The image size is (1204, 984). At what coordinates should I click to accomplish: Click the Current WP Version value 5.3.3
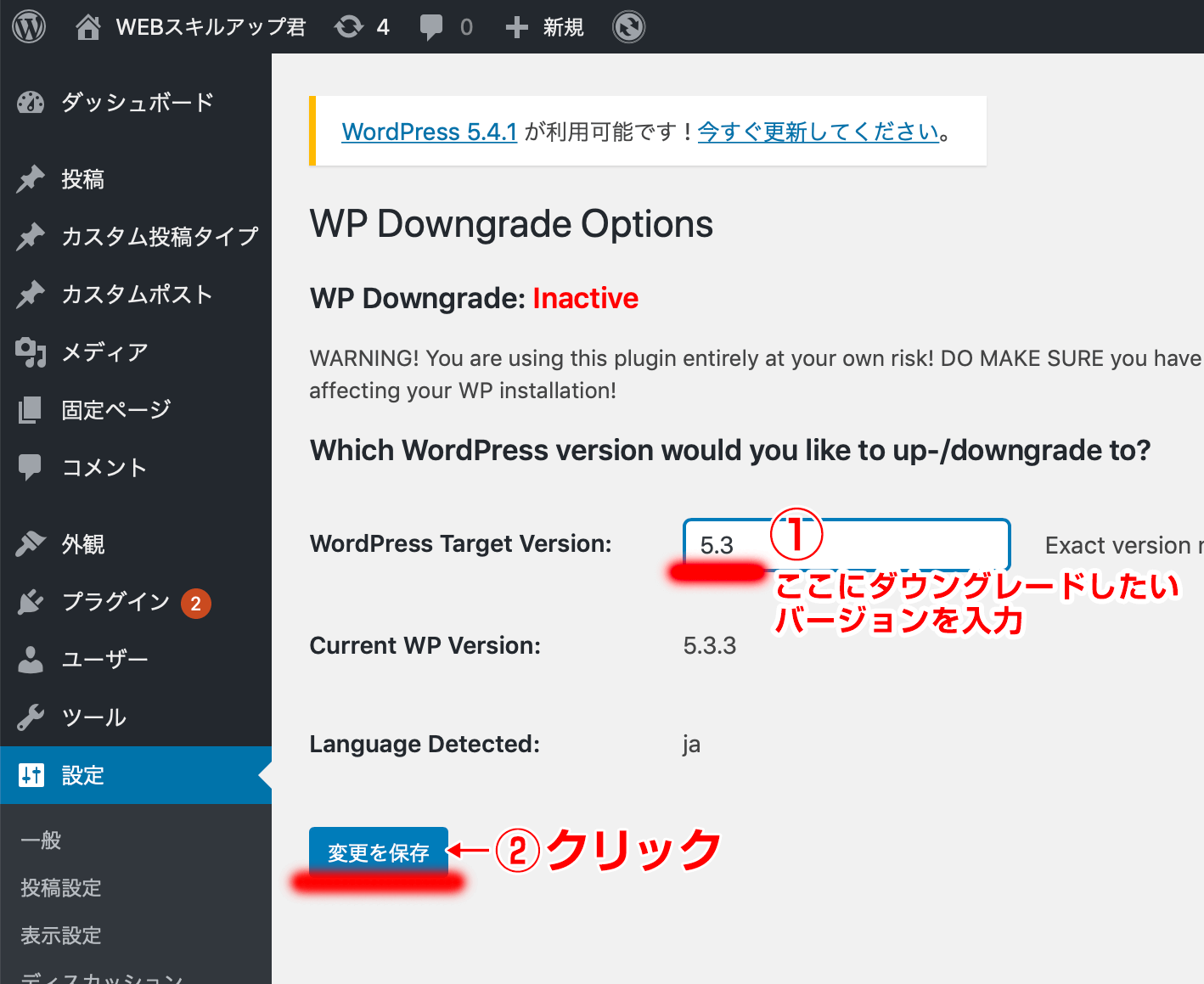pyautogui.click(x=710, y=646)
